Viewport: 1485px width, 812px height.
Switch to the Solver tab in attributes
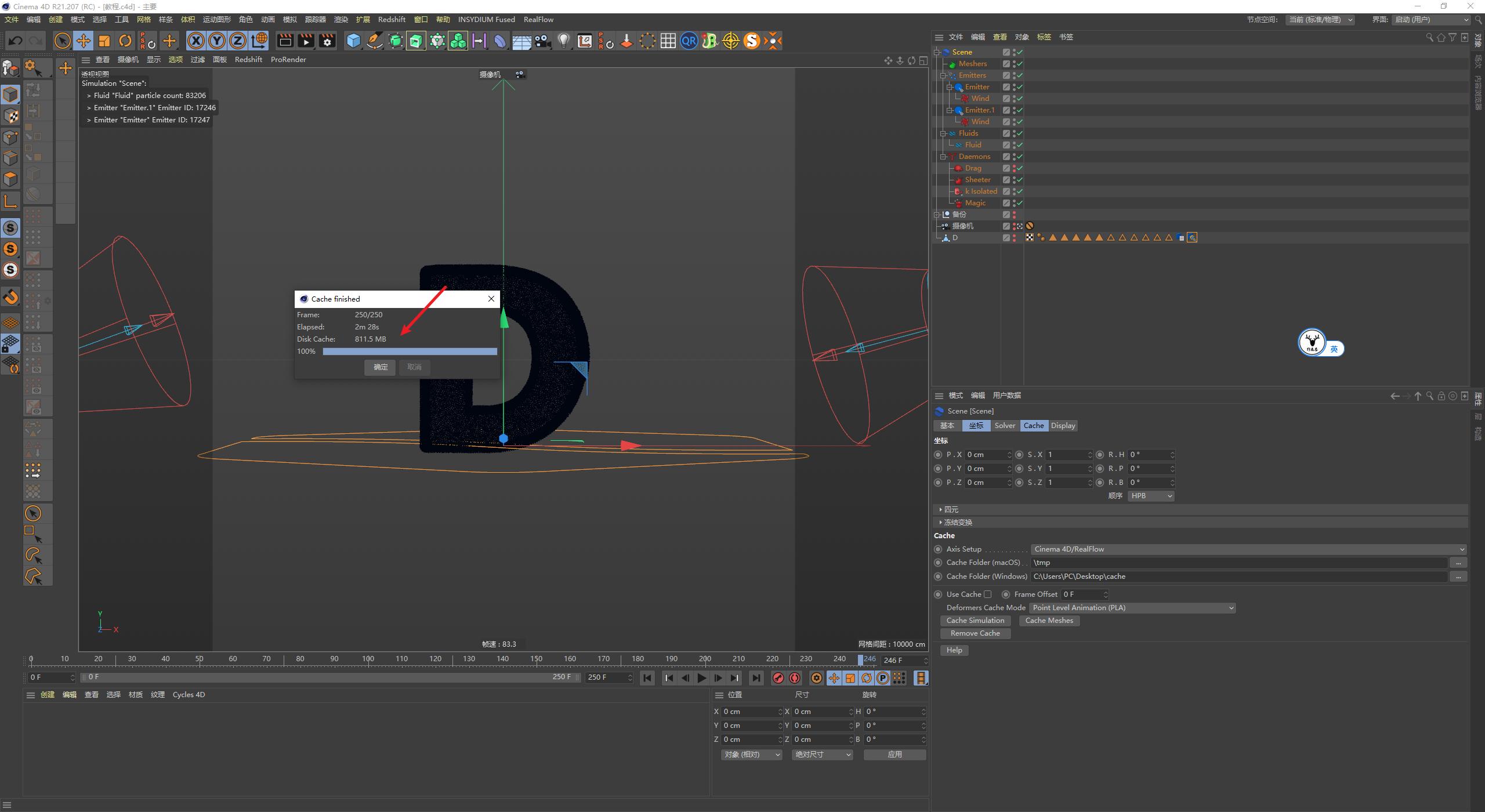pyautogui.click(x=1005, y=425)
